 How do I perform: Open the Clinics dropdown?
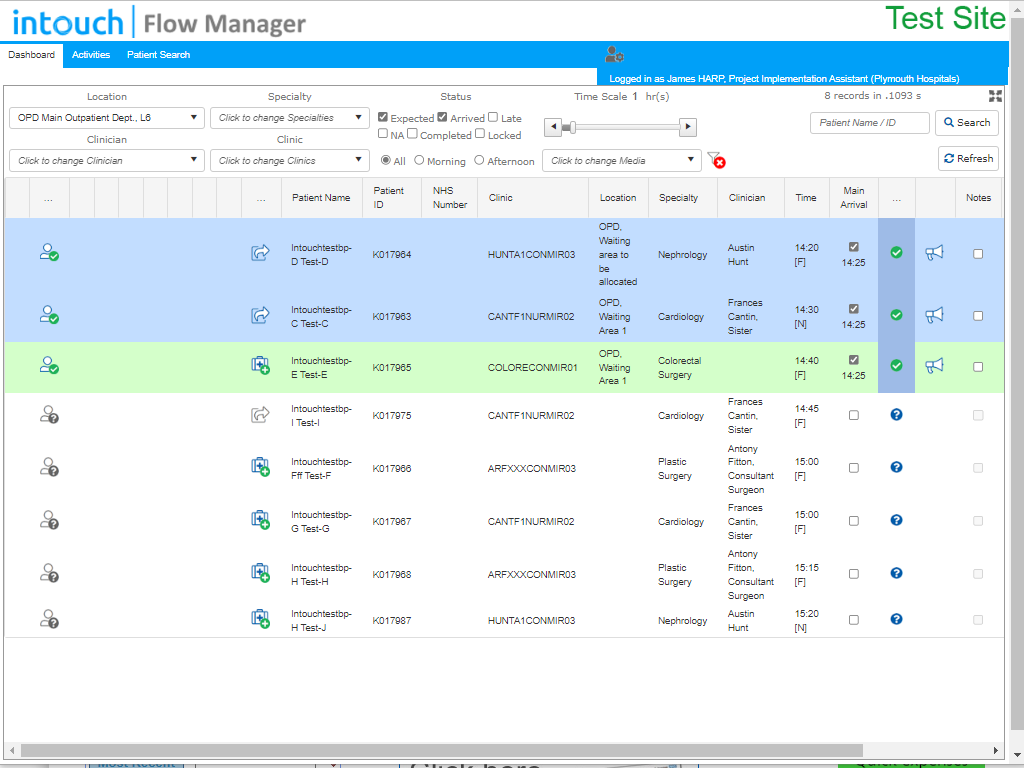click(x=289, y=161)
